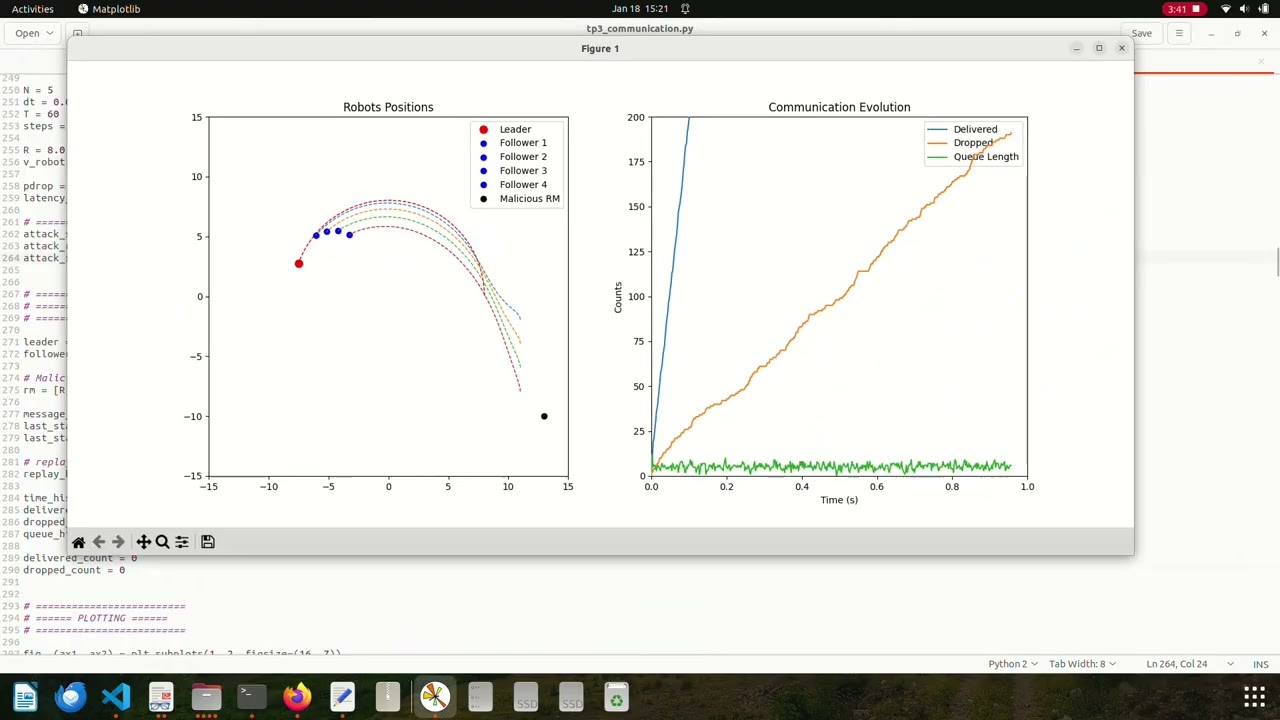Open Thunderbird mail from the dock
The height and width of the screenshot is (720, 1280).
70,697
